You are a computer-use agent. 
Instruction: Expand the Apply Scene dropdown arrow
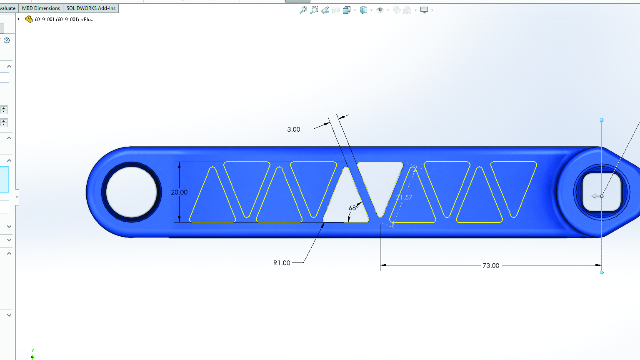point(415,10)
